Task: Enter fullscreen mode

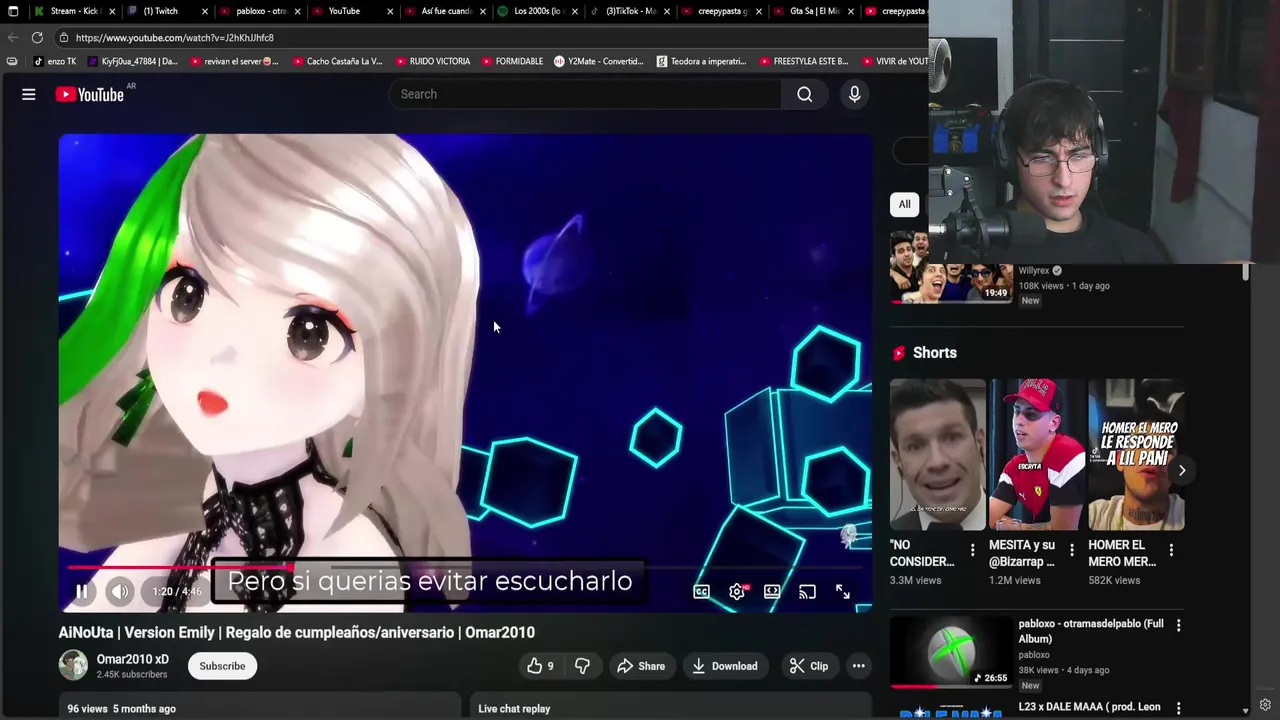Action: click(x=843, y=591)
